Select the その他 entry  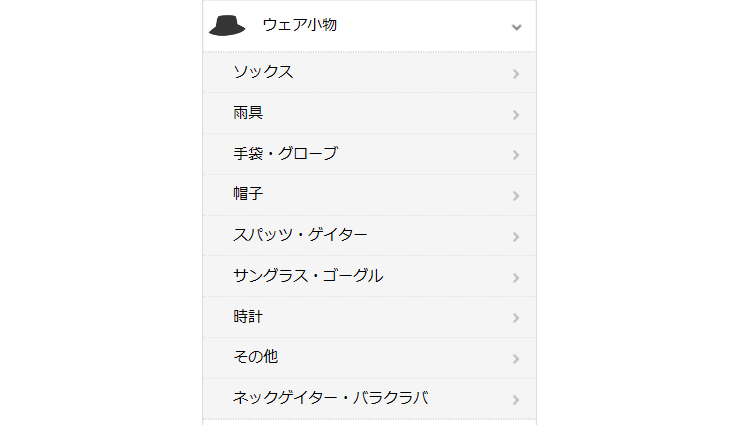click(x=255, y=357)
